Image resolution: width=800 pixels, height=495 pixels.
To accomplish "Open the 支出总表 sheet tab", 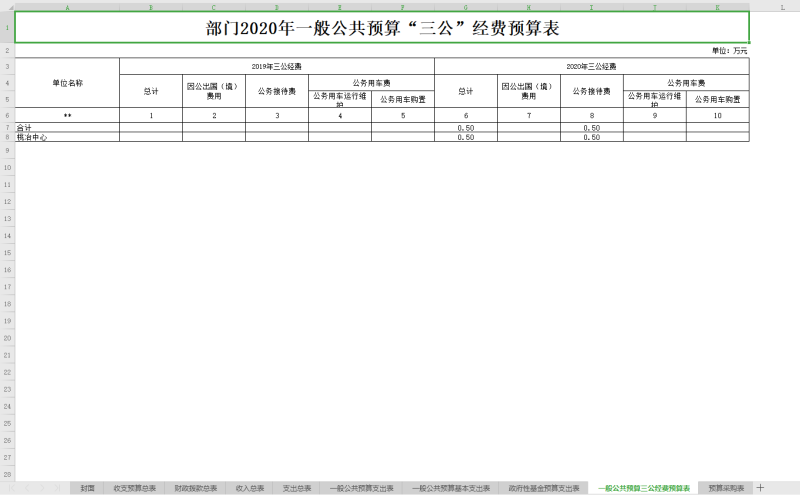I will (x=297, y=488).
